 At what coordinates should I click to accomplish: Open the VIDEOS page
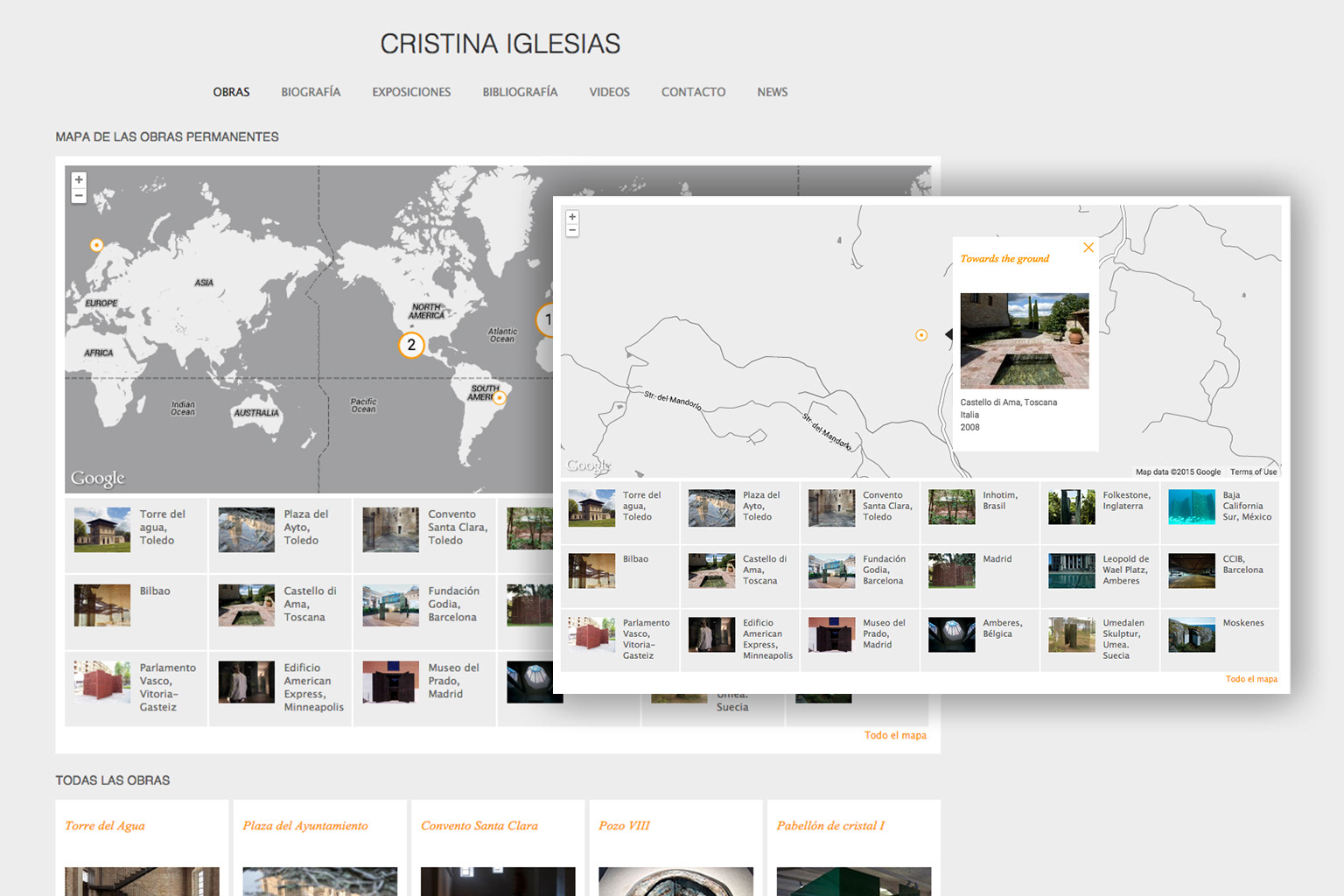tap(609, 92)
